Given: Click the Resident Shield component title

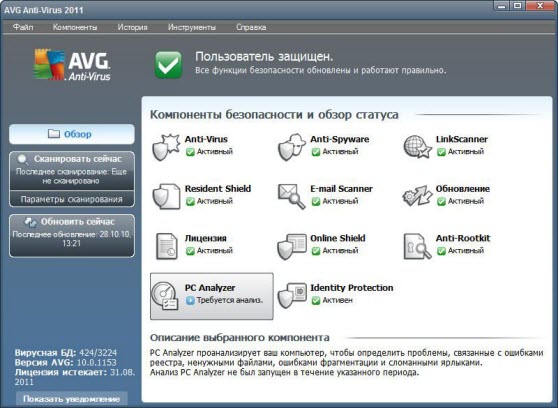Looking at the screenshot, I should 218,189.
